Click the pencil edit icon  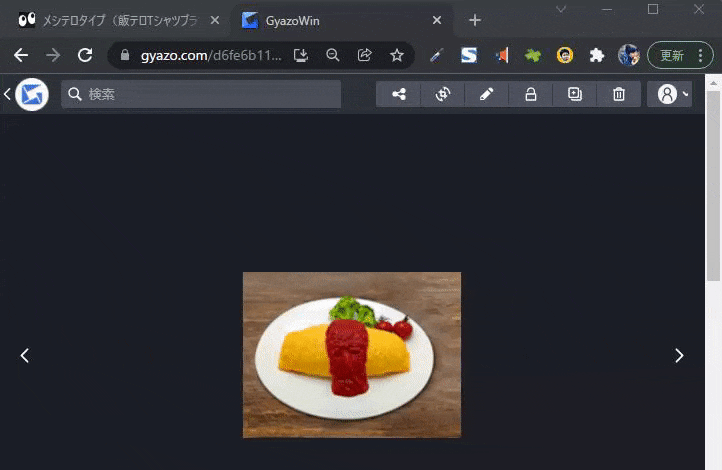(487, 94)
